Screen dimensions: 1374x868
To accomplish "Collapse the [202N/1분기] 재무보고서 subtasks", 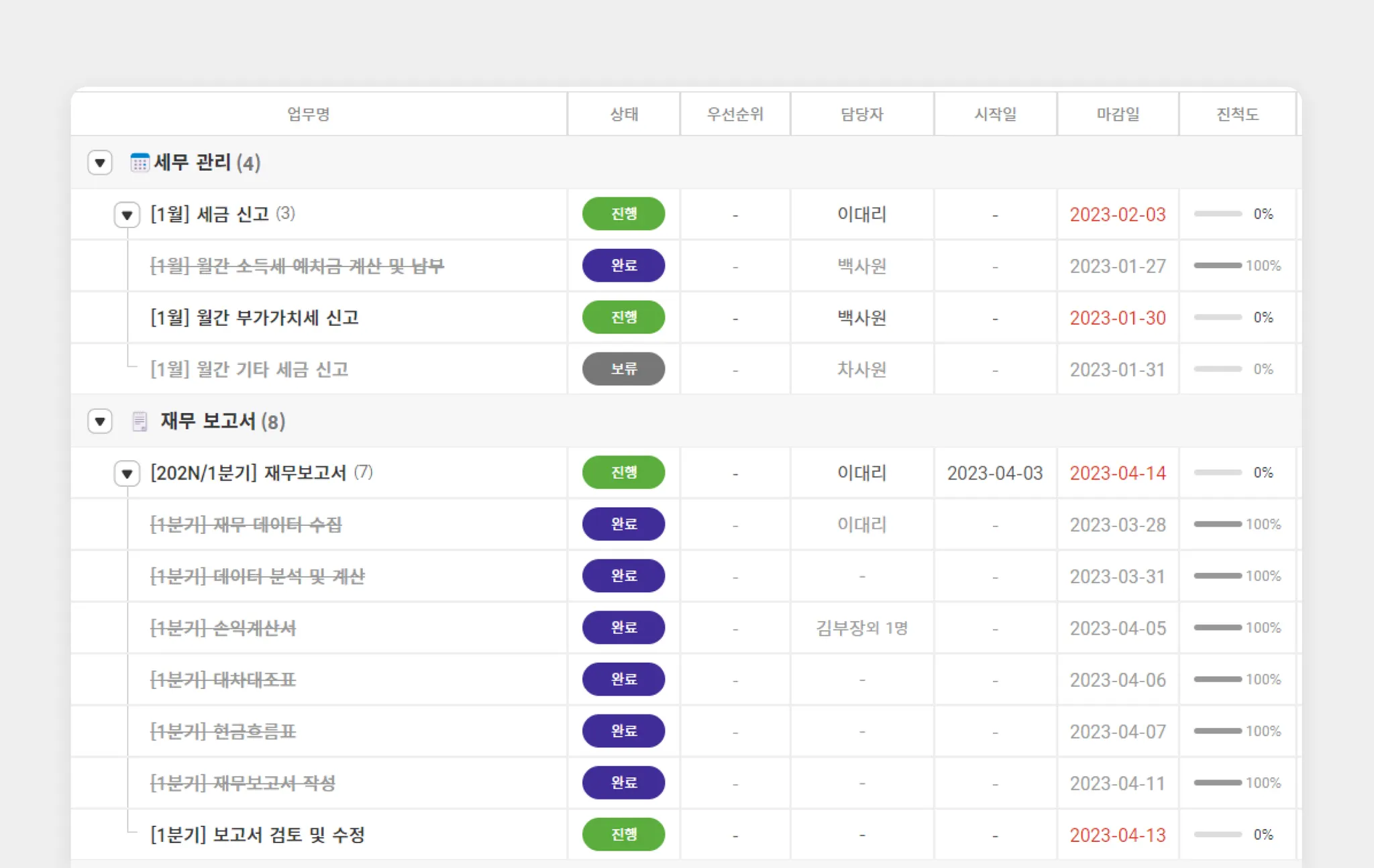I will pos(127,474).
